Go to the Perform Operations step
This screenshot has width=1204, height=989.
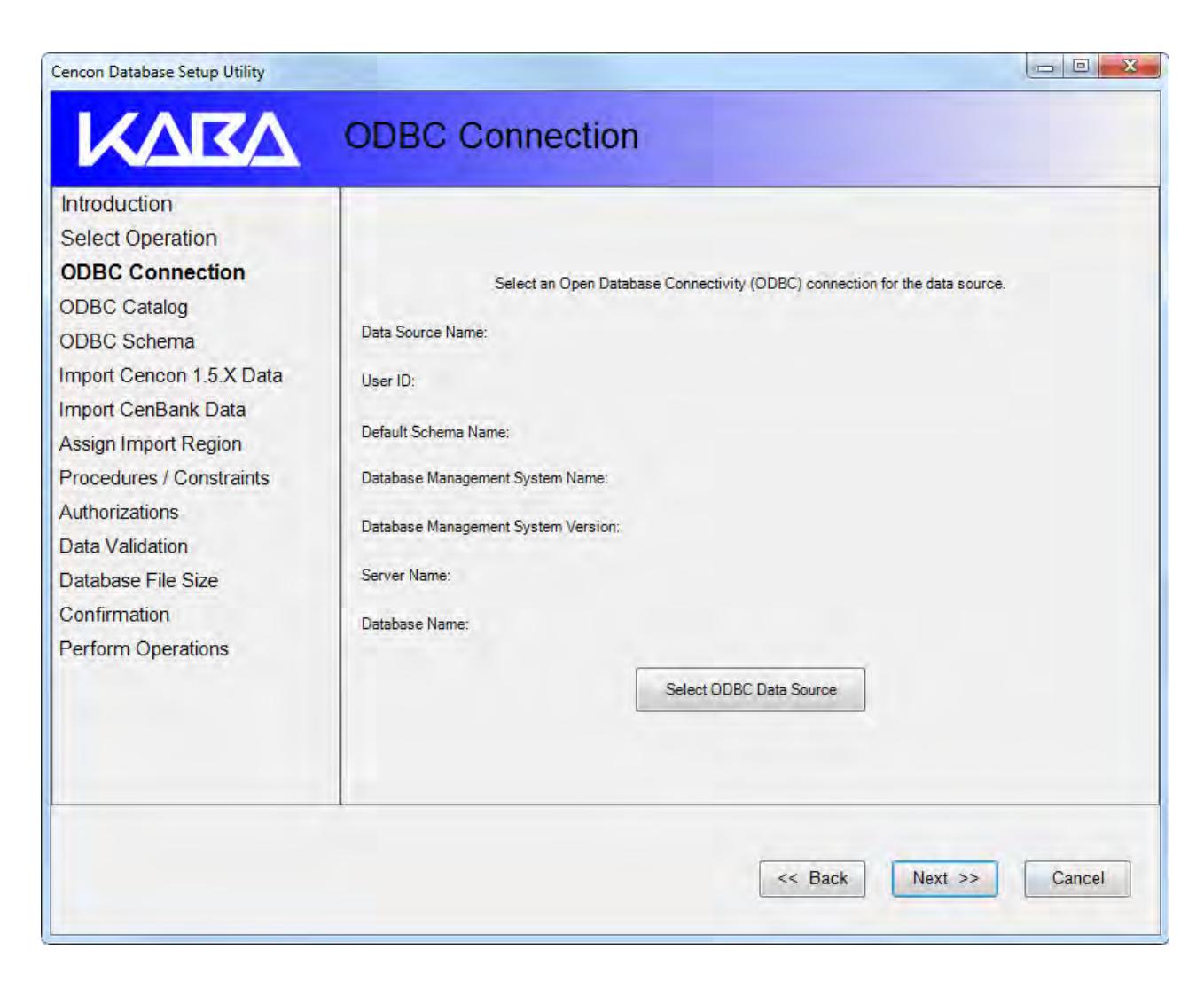tap(144, 649)
